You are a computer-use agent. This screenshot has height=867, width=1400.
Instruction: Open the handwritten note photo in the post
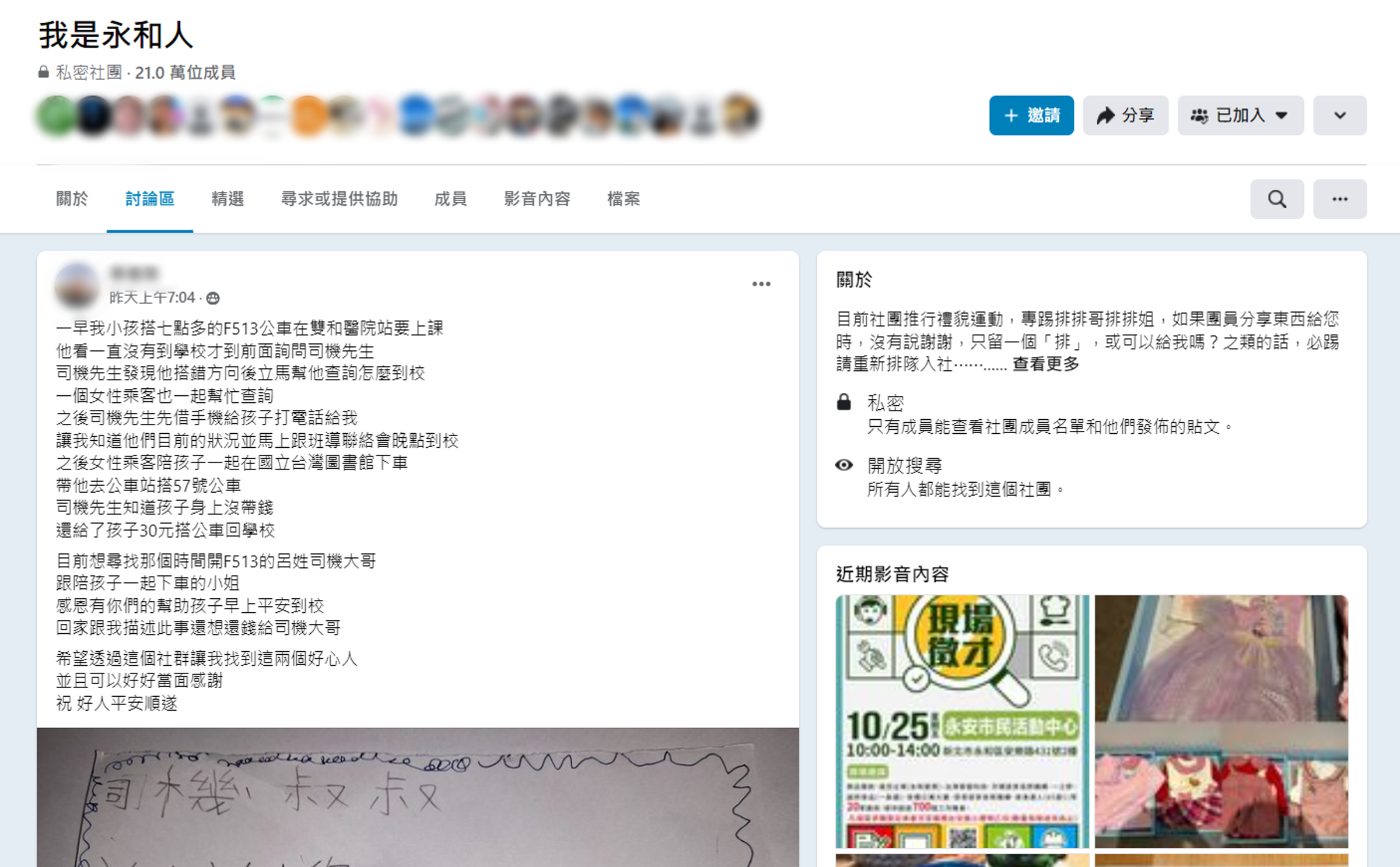[418, 797]
